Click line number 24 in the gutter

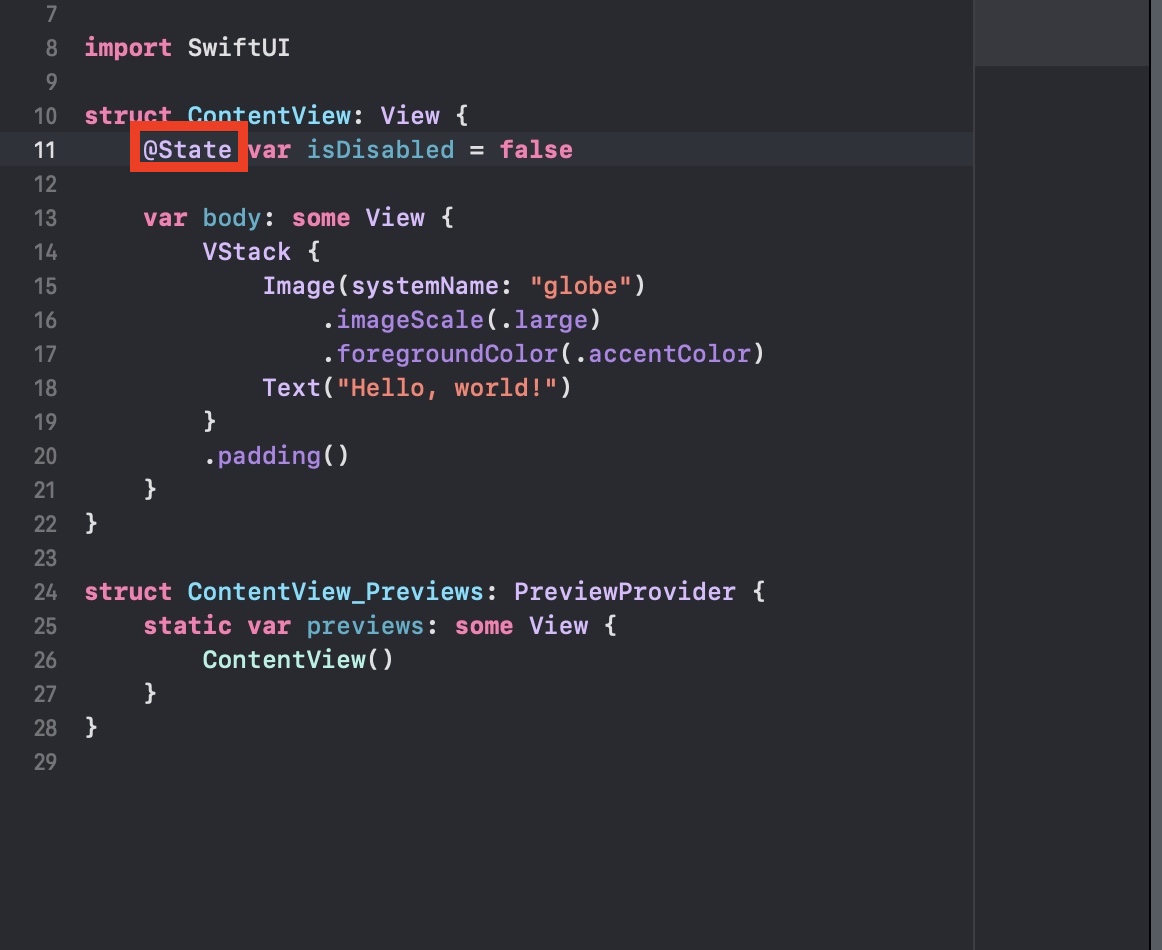click(x=45, y=593)
